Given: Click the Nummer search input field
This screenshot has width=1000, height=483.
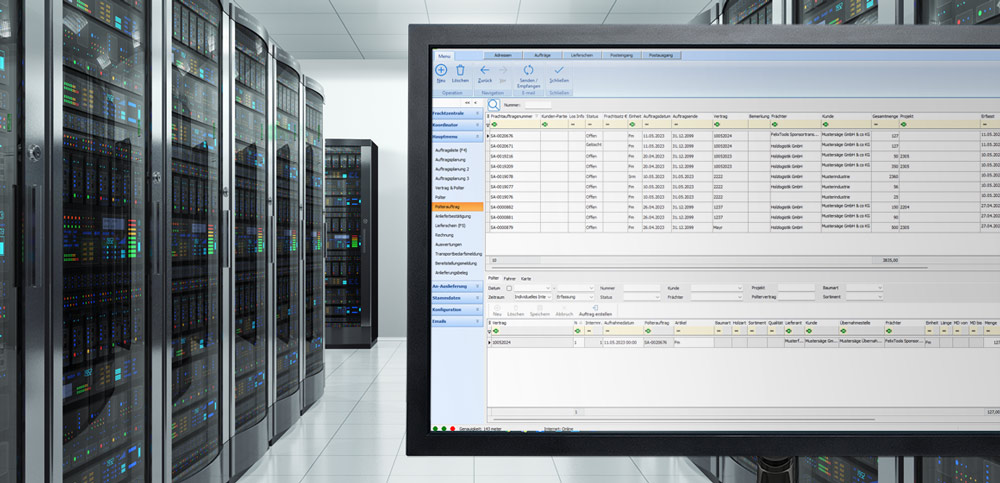Looking at the screenshot, I should 537,104.
